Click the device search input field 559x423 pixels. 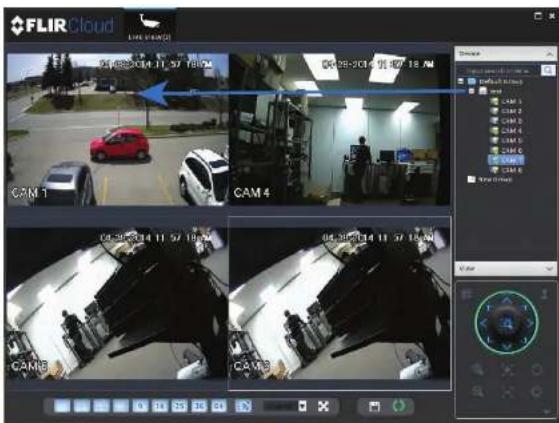pyautogui.click(x=498, y=71)
